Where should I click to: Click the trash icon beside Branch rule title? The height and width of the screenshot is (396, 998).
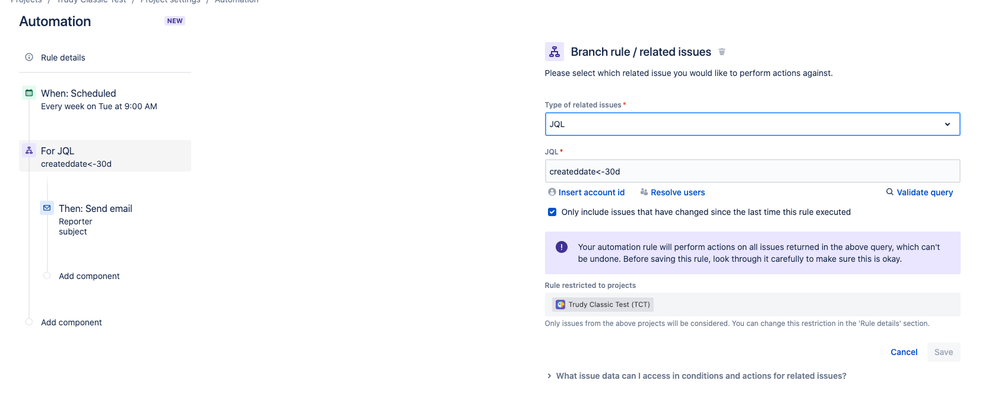click(722, 52)
